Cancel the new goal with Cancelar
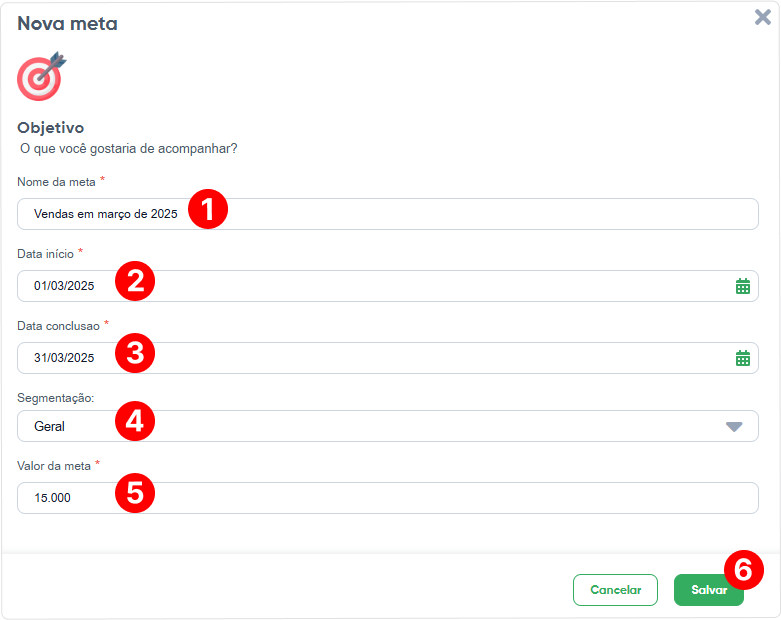This screenshot has width=781, height=620. coord(615,590)
